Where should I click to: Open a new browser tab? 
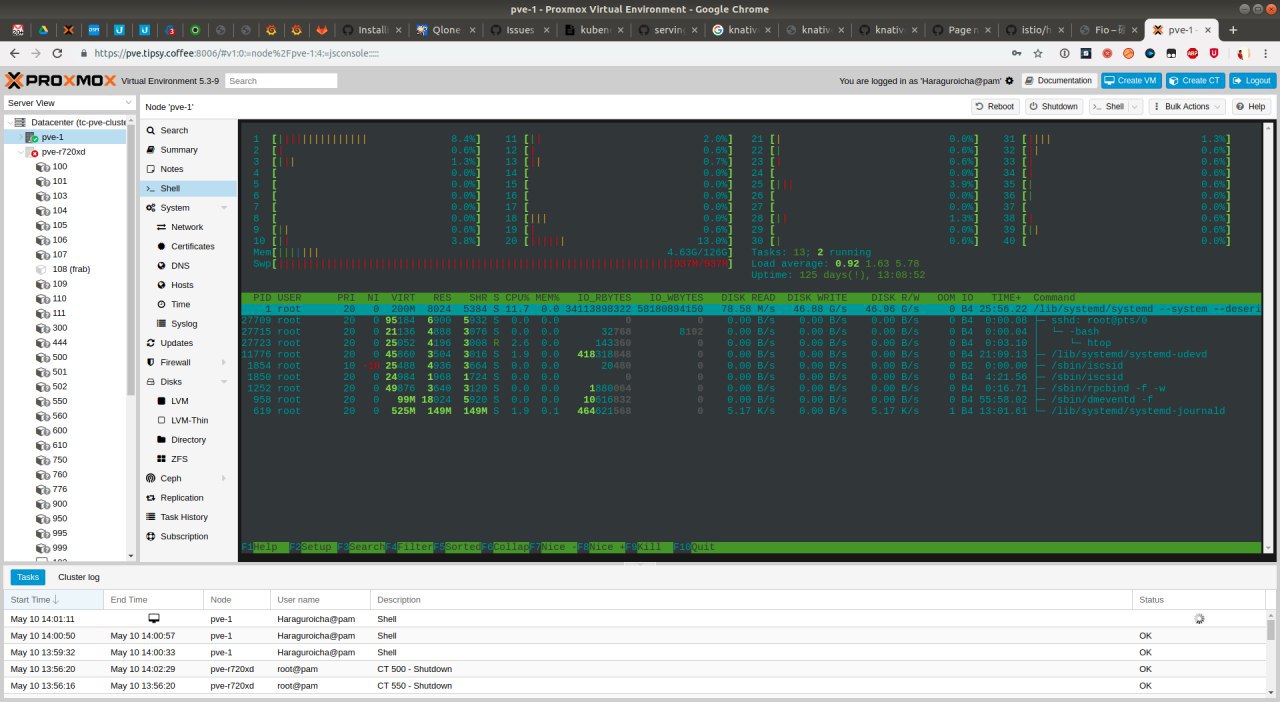tap(1233, 30)
